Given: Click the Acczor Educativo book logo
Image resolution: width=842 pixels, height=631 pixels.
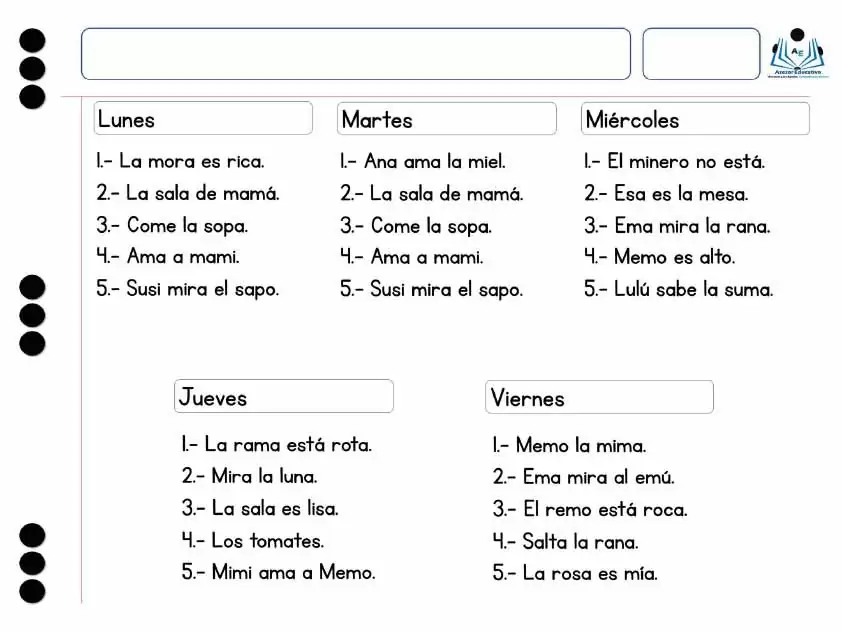Looking at the screenshot, I should tap(797, 54).
